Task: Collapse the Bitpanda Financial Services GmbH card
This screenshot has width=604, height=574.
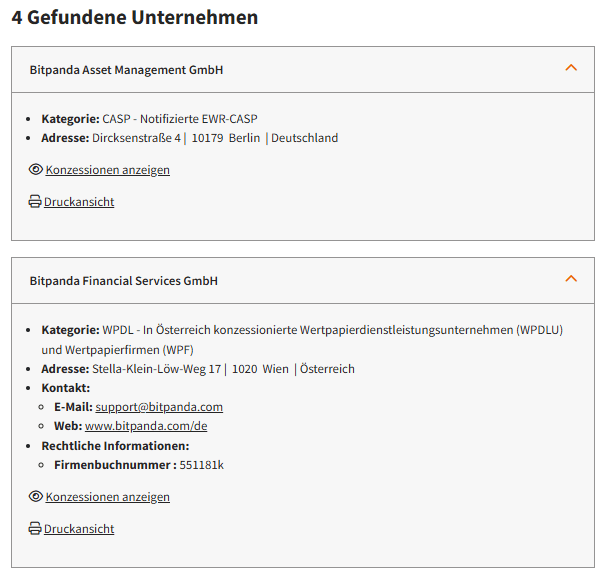Action: (571, 279)
